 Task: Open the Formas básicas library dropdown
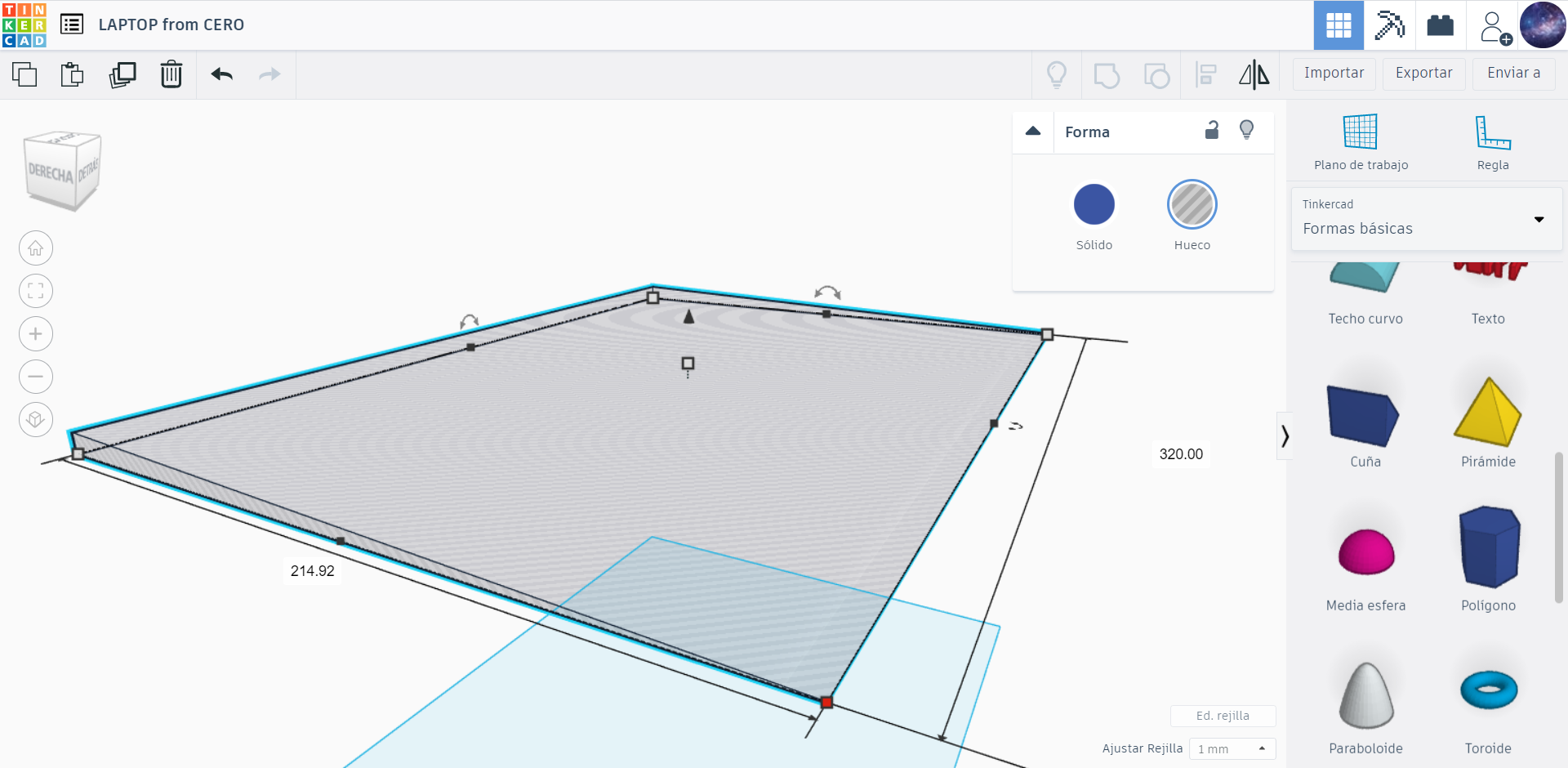click(1427, 218)
